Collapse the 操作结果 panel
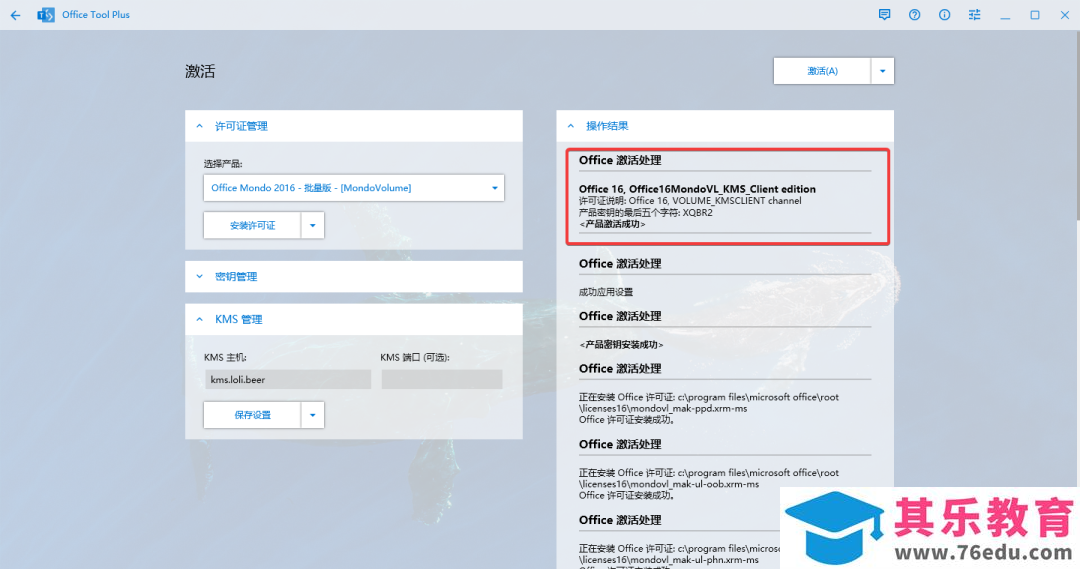 coord(725,126)
